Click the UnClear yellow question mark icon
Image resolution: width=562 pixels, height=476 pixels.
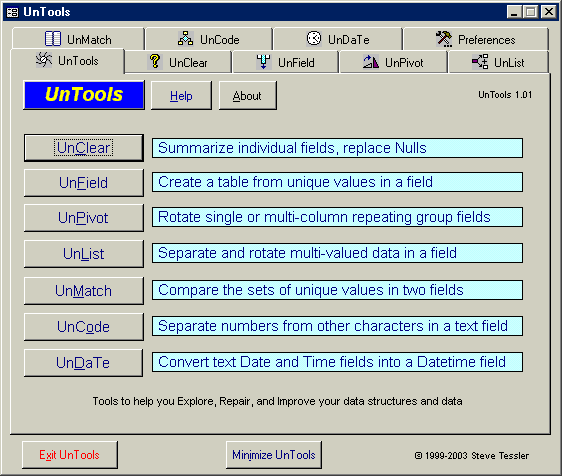click(155, 62)
